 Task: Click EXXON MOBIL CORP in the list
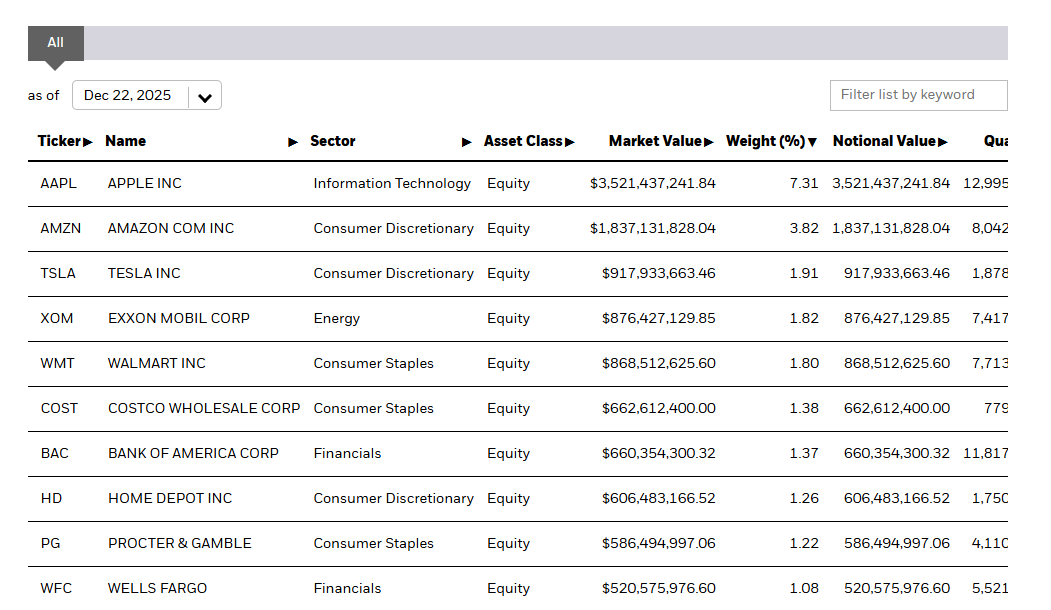(179, 318)
